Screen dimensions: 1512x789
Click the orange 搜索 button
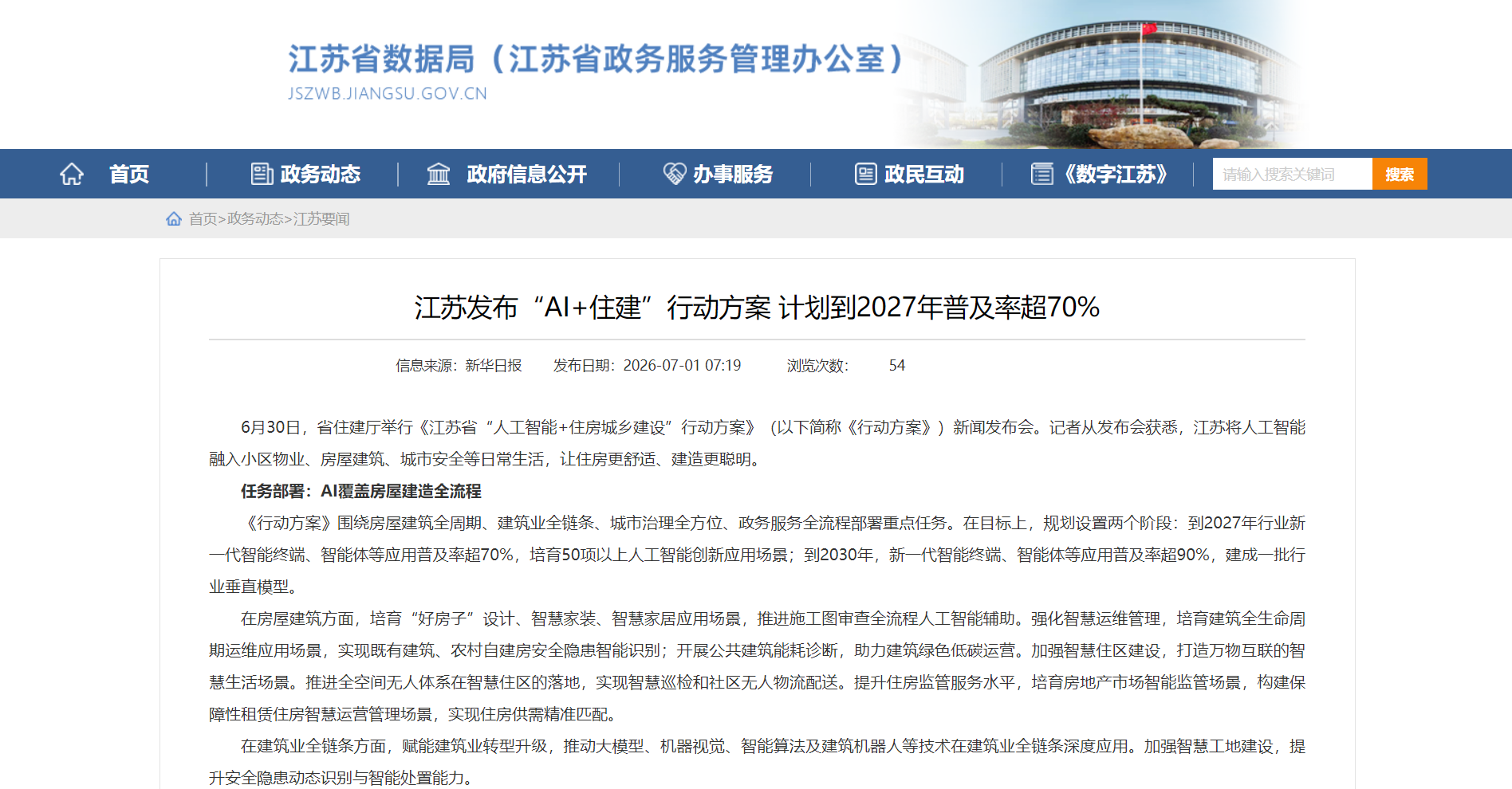point(1400,174)
